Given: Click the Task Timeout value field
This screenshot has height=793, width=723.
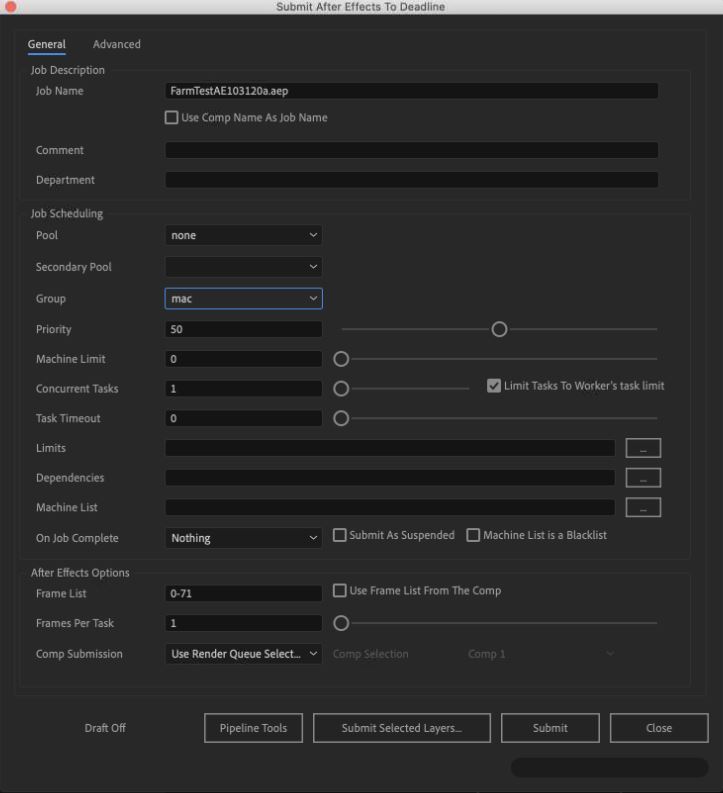Looking at the screenshot, I should coord(244,418).
